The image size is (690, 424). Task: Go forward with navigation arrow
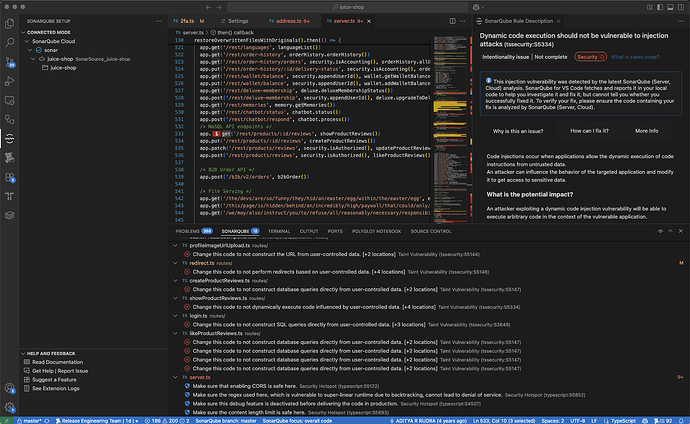coord(219,7)
